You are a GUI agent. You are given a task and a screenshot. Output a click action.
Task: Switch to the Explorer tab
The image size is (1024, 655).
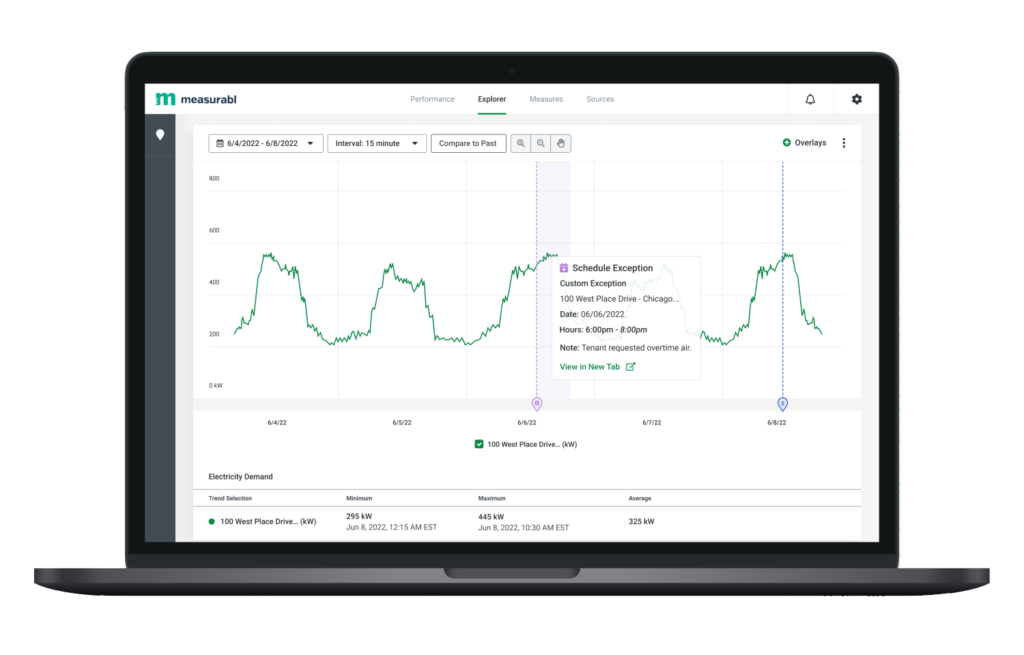(492, 99)
